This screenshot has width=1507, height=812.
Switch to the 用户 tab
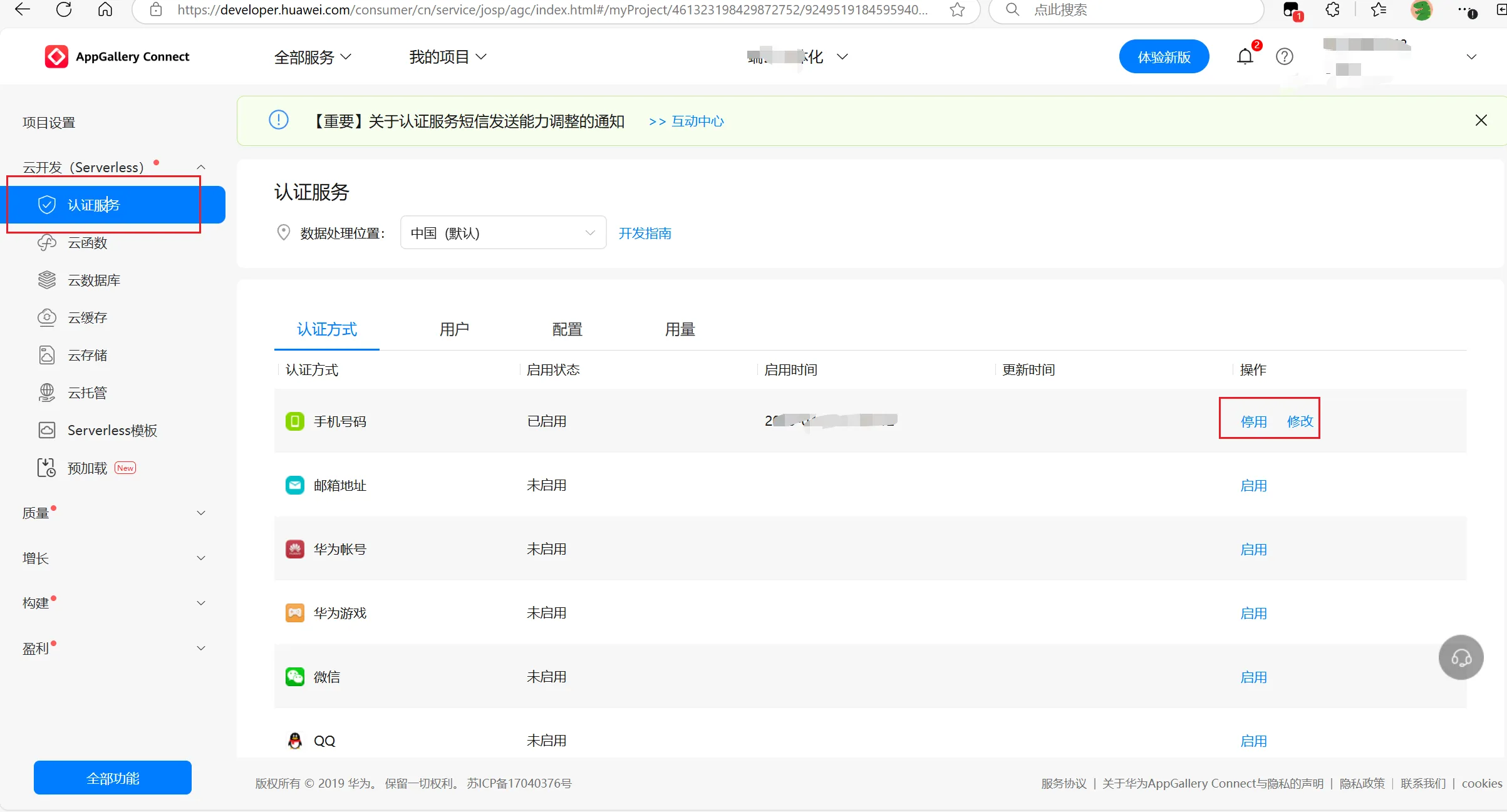(454, 329)
